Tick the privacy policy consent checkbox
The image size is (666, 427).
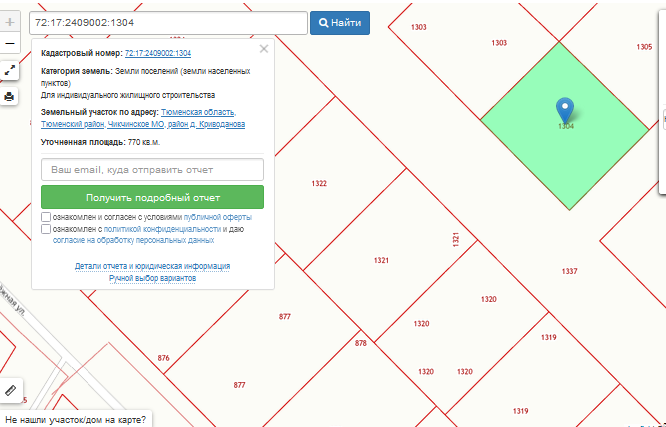point(47,229)
